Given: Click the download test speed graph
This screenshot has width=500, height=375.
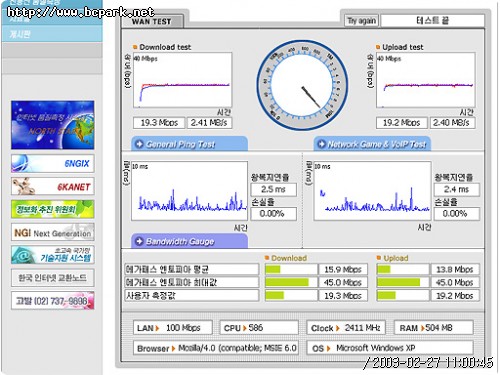Looking at the screenshot, I should coord(182,80).
